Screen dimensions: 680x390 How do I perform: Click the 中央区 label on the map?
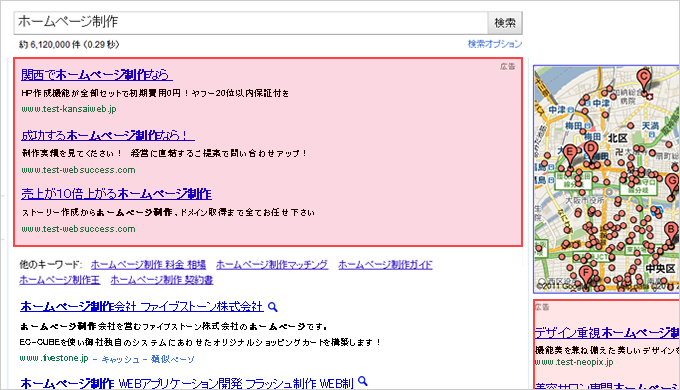point(660,269)
